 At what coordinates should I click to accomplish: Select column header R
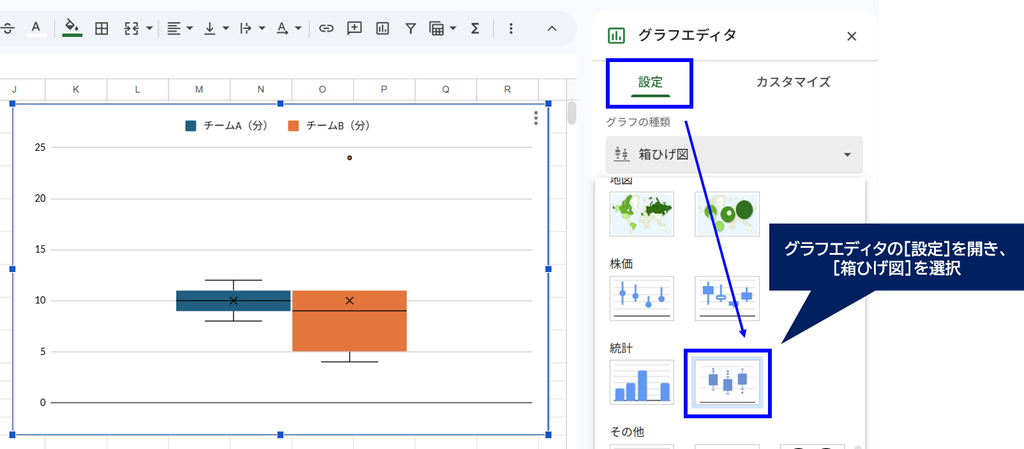tap(507, 90)
